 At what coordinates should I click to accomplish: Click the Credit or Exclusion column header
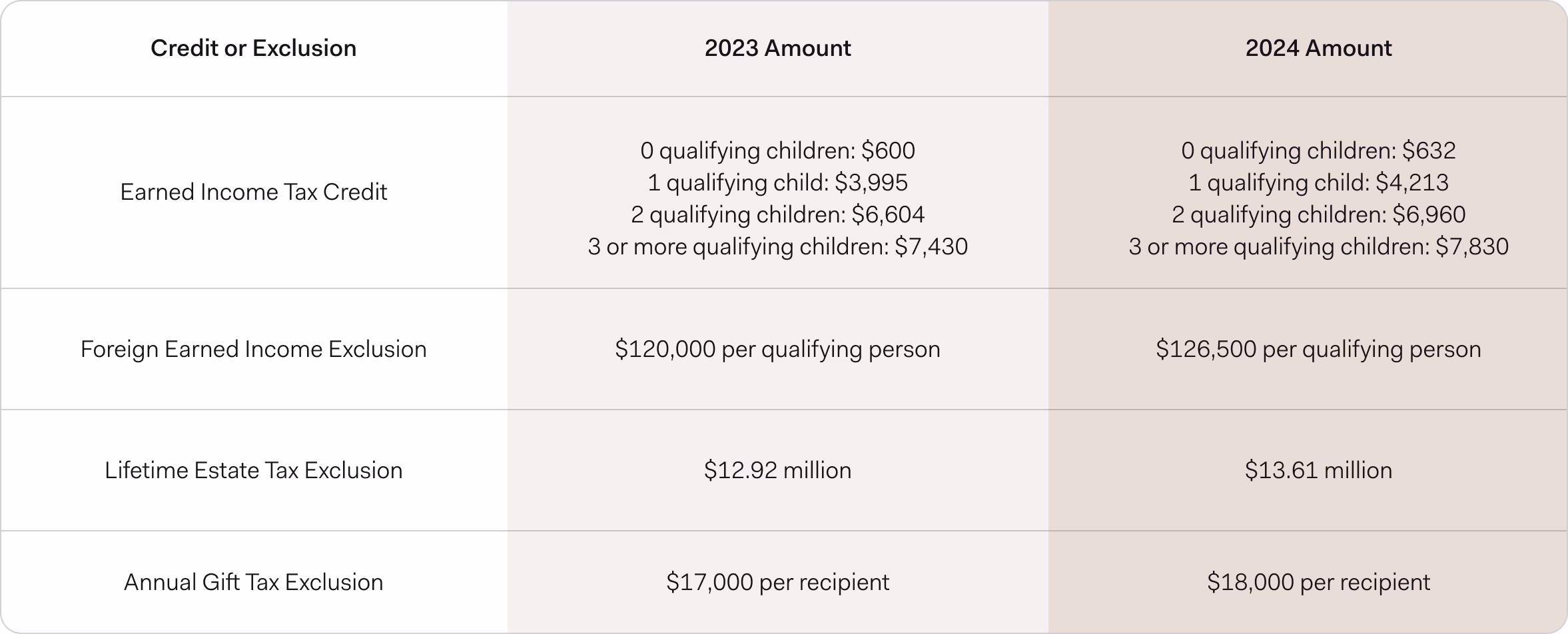tap(253, 48)
